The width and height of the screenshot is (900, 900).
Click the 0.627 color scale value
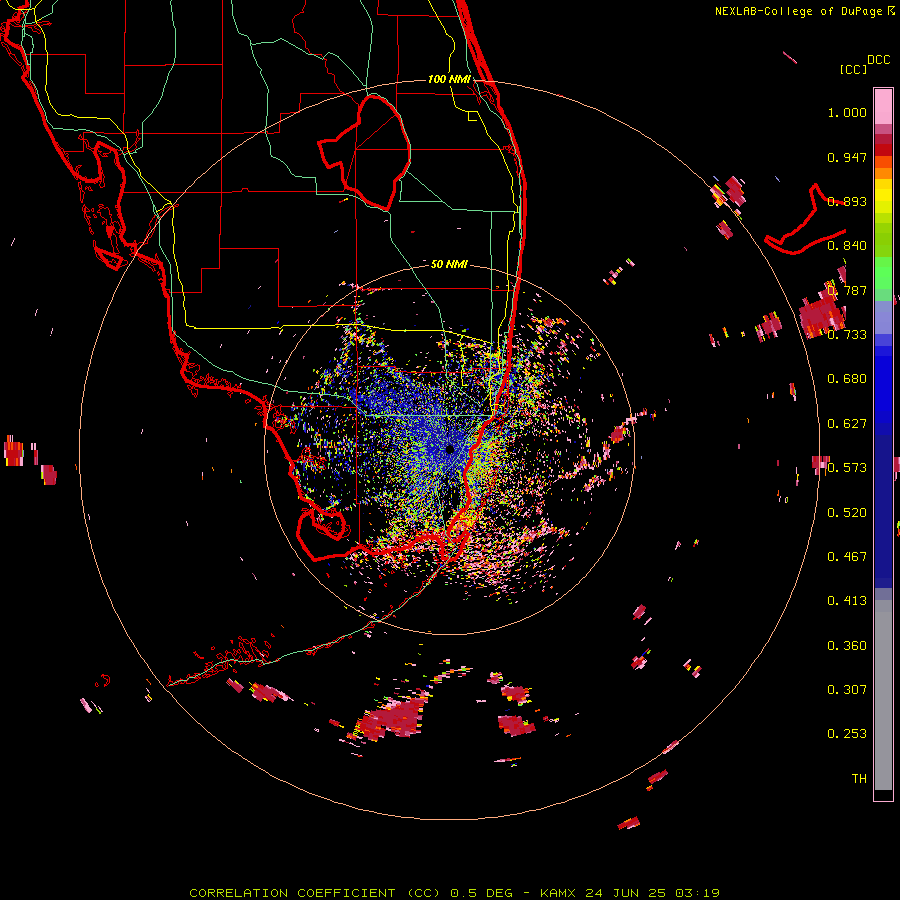click(847, 424)
